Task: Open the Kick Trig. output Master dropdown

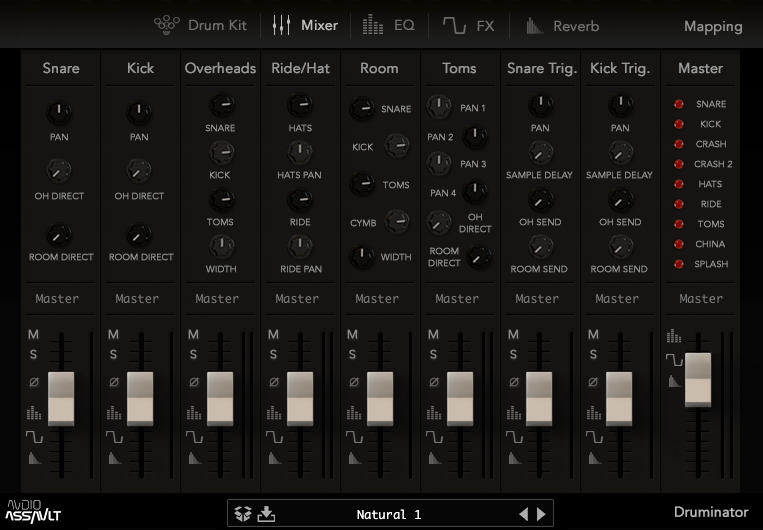Action: click(617, 298)
